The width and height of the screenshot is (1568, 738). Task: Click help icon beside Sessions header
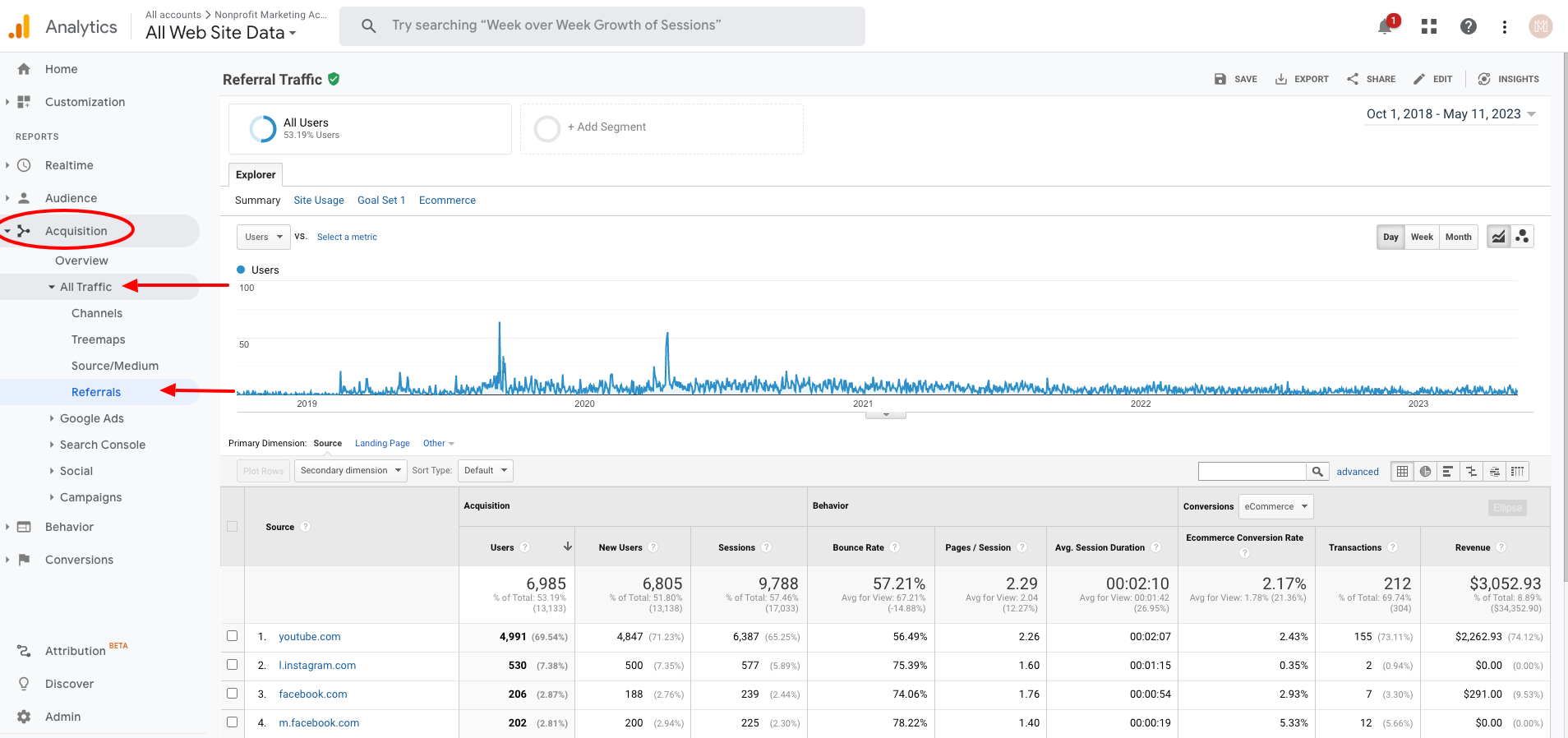pos(766,547)
